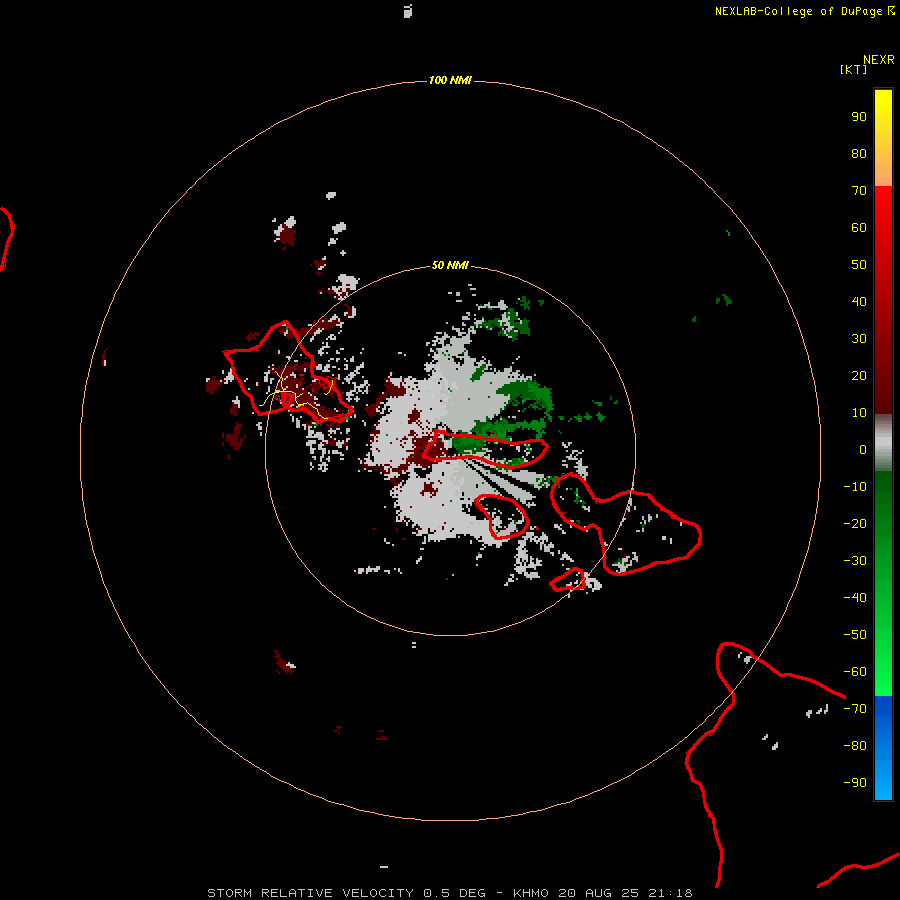Click the -90 value on the velocity scale

point(855,783)
